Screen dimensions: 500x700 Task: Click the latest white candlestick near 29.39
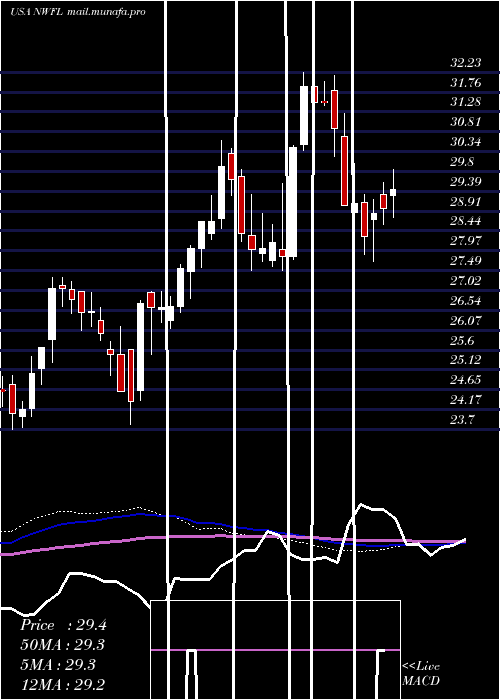[x=393, y=192]
